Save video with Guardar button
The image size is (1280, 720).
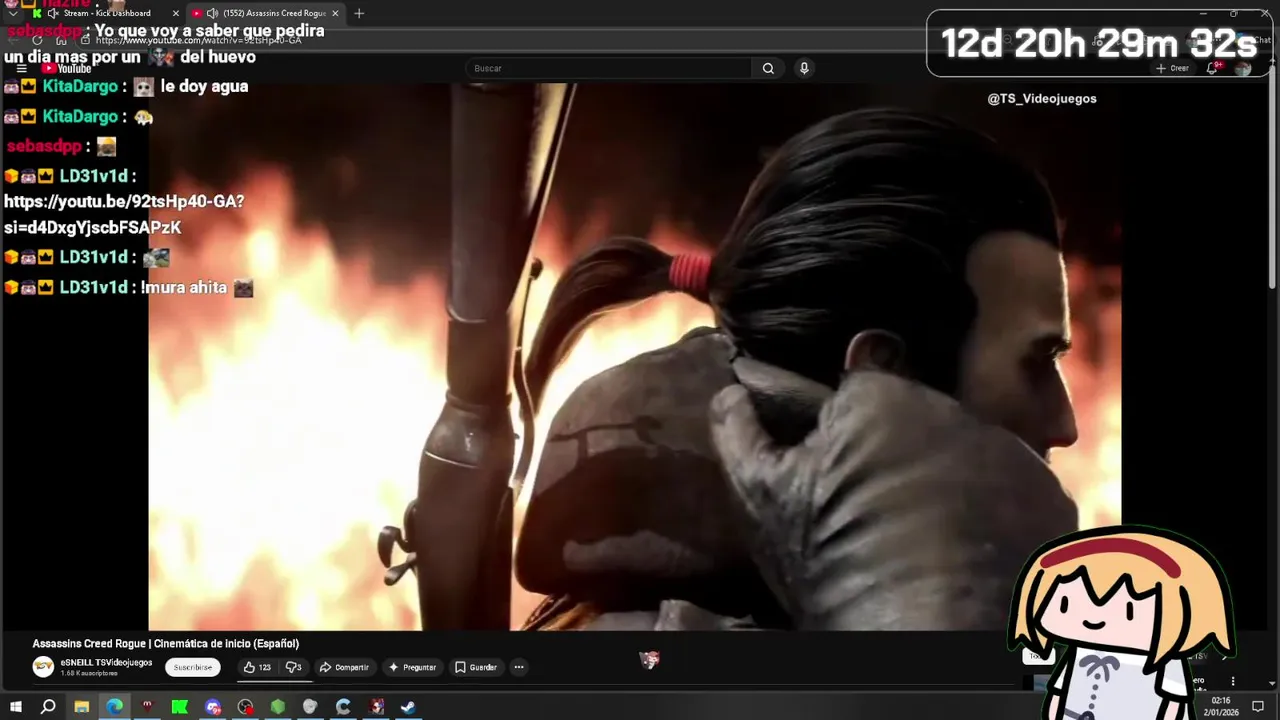pos(476,667)
